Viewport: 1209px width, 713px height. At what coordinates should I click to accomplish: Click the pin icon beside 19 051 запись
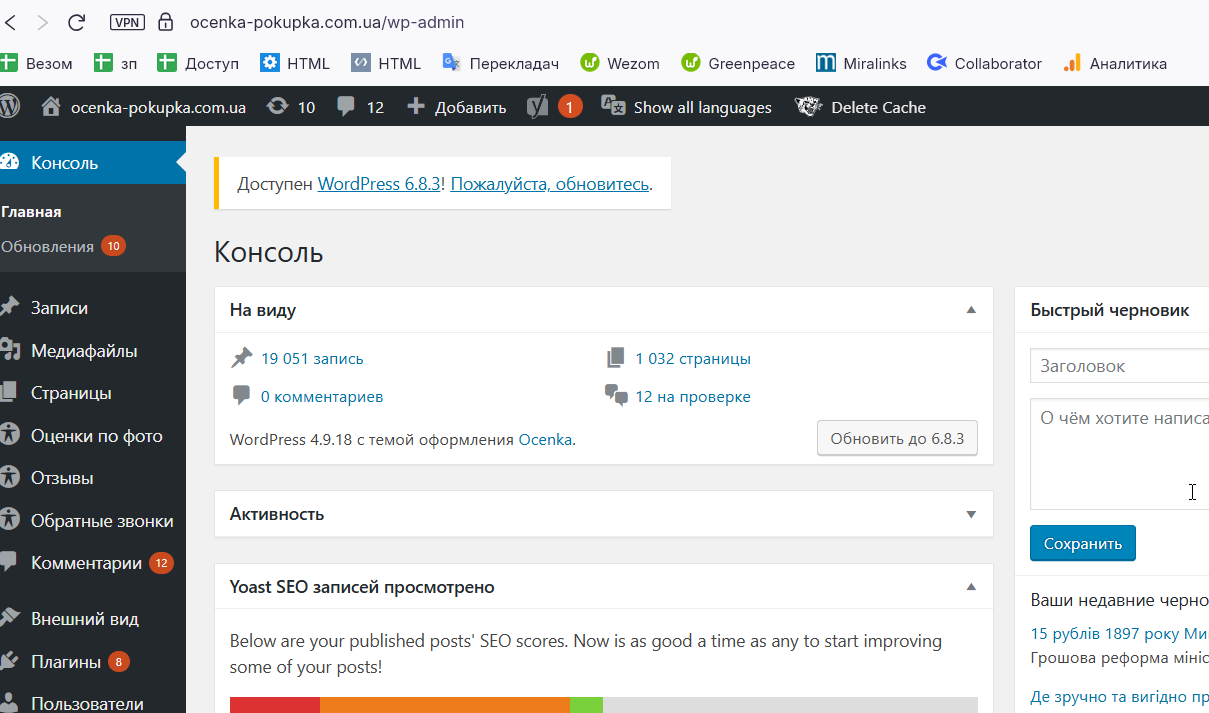click(241, 358)
